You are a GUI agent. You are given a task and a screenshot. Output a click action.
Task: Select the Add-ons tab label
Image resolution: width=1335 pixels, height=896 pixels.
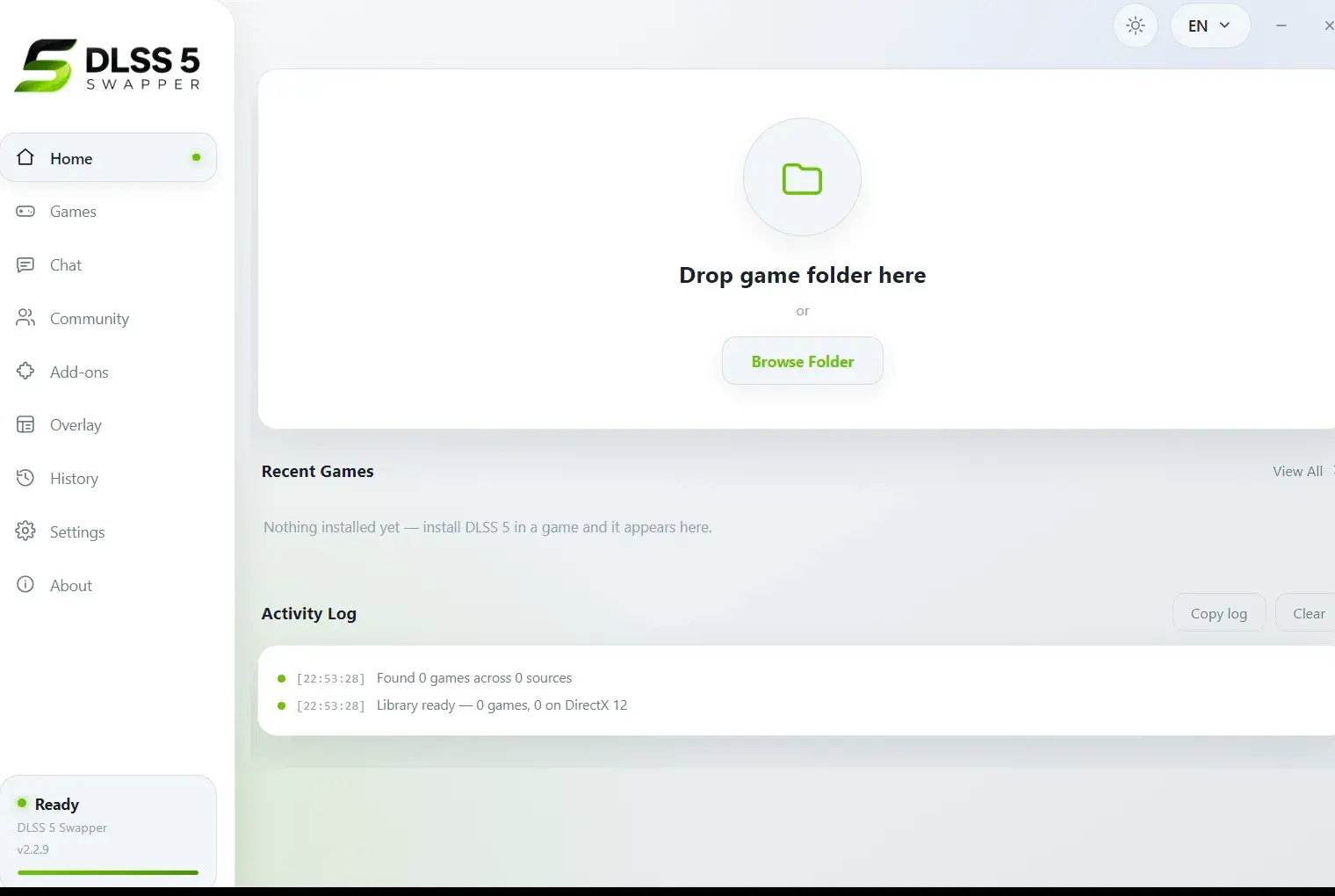[x=79, y=372]
